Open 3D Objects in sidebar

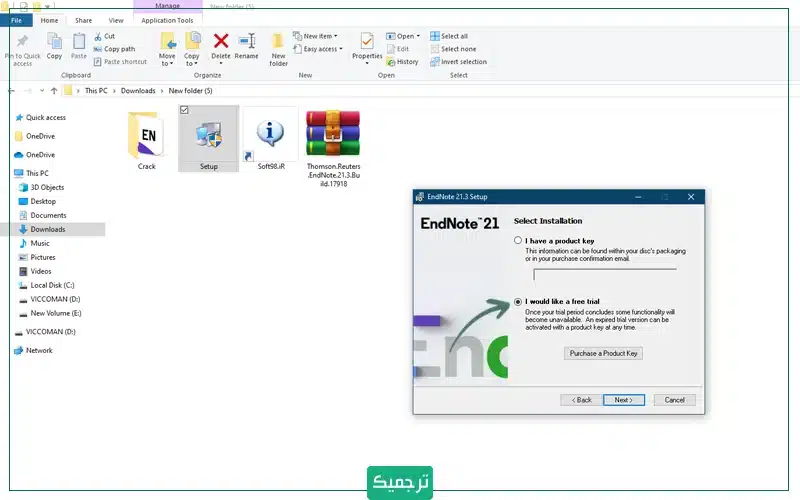click(x=42, y=187)
